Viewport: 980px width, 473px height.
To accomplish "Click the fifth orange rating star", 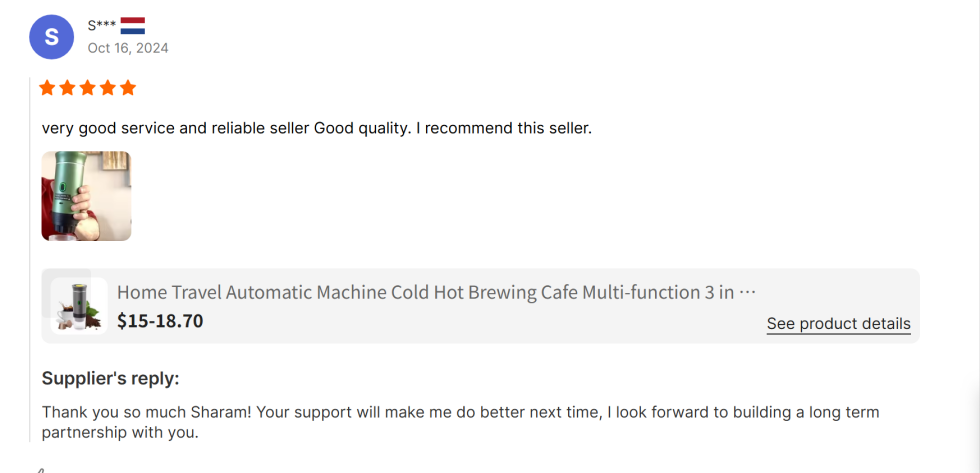I will (x=128, y=88).
